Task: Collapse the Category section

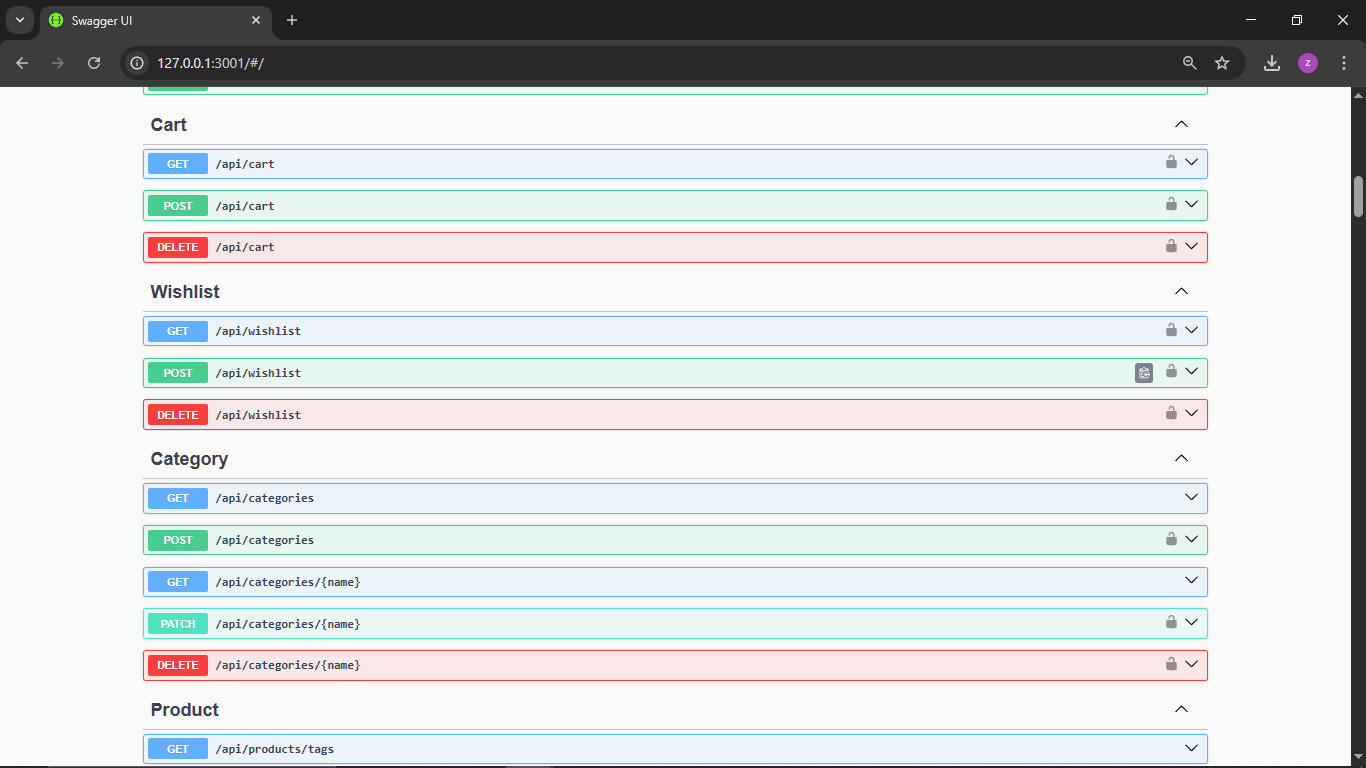Action: tap(1181, 459)
